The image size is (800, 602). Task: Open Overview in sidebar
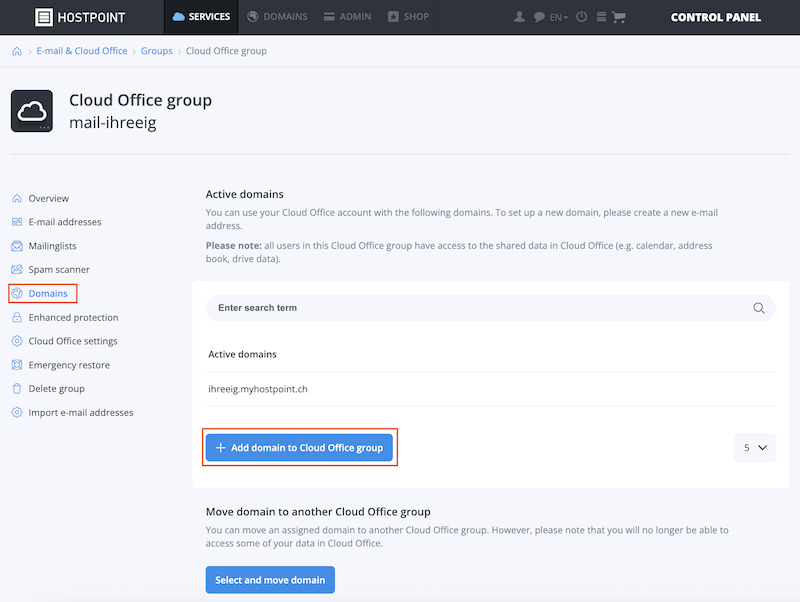[x=48, y=198]
